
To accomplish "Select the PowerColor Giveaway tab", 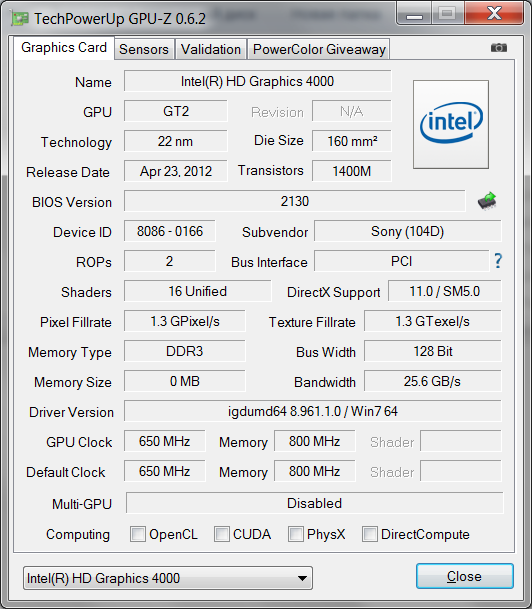I will click(x=319, y=49).
